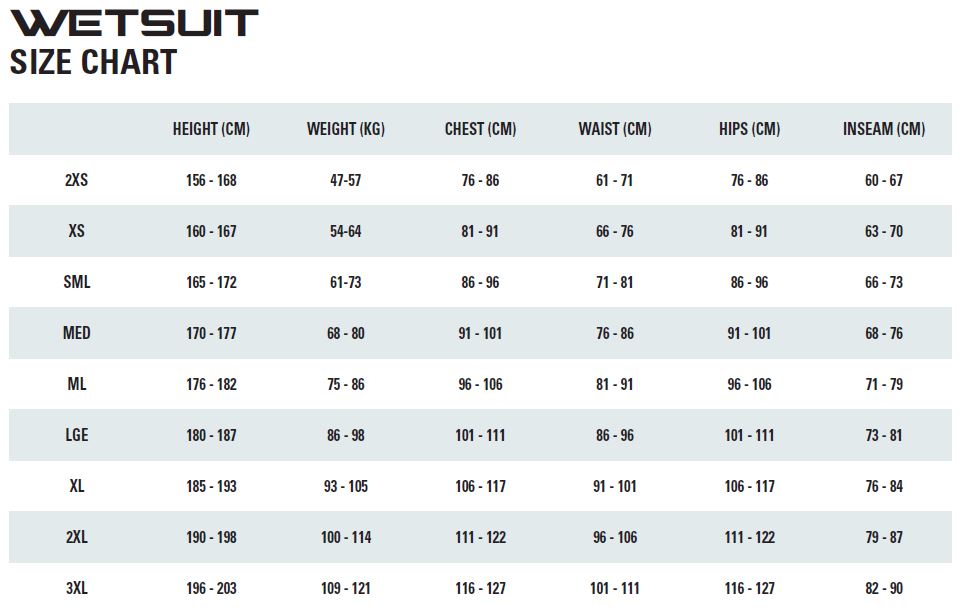Click the SIZE CHART heading
This screenshot has height=614, width=961.
pyautogui.click(x=93, y=63)
